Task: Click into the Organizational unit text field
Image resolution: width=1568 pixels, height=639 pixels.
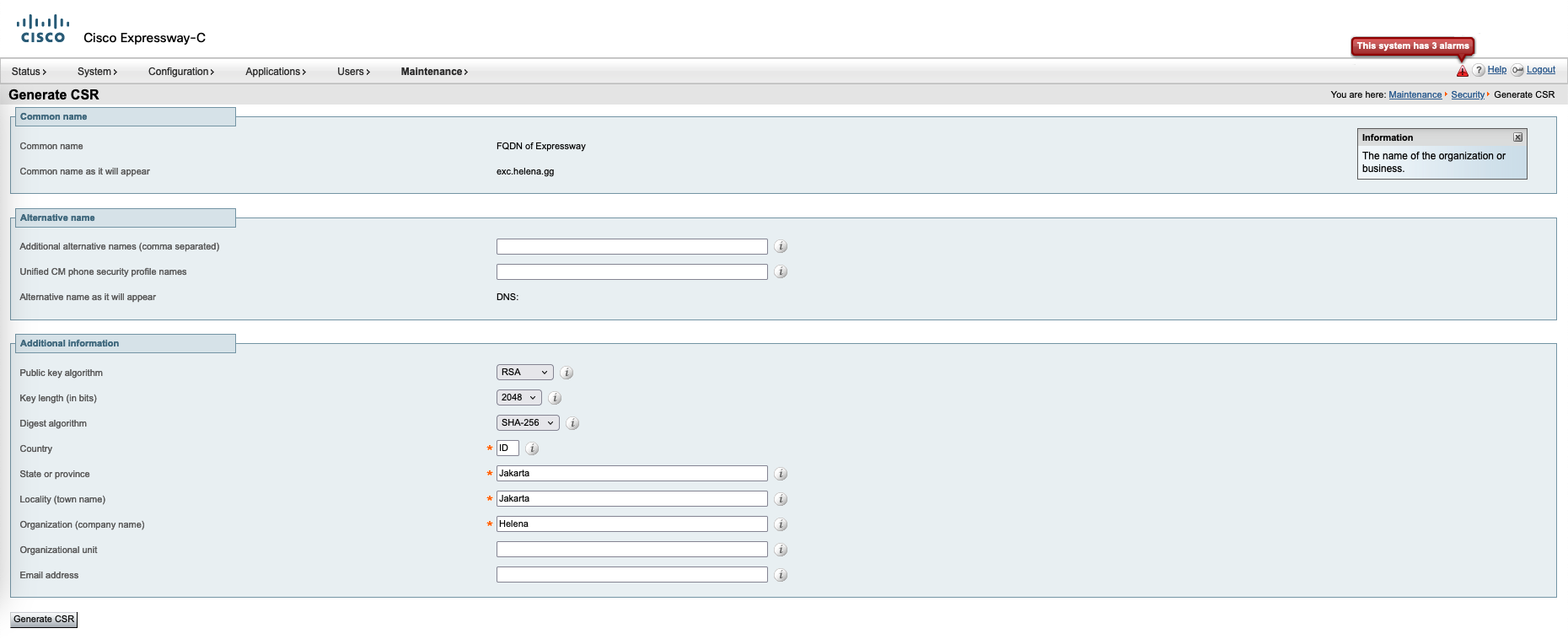Action: [x=631, y=550]
